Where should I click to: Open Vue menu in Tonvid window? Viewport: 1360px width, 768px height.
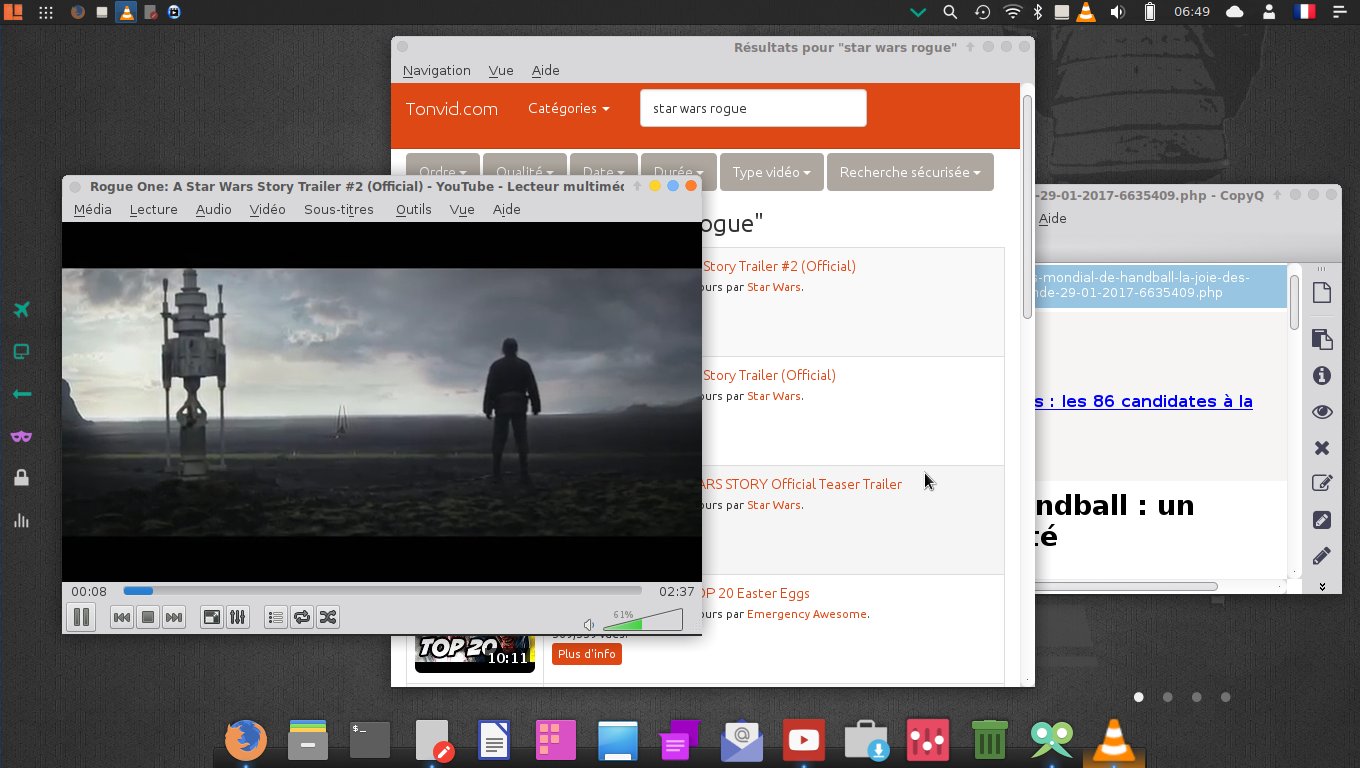[x=501, y=70]
